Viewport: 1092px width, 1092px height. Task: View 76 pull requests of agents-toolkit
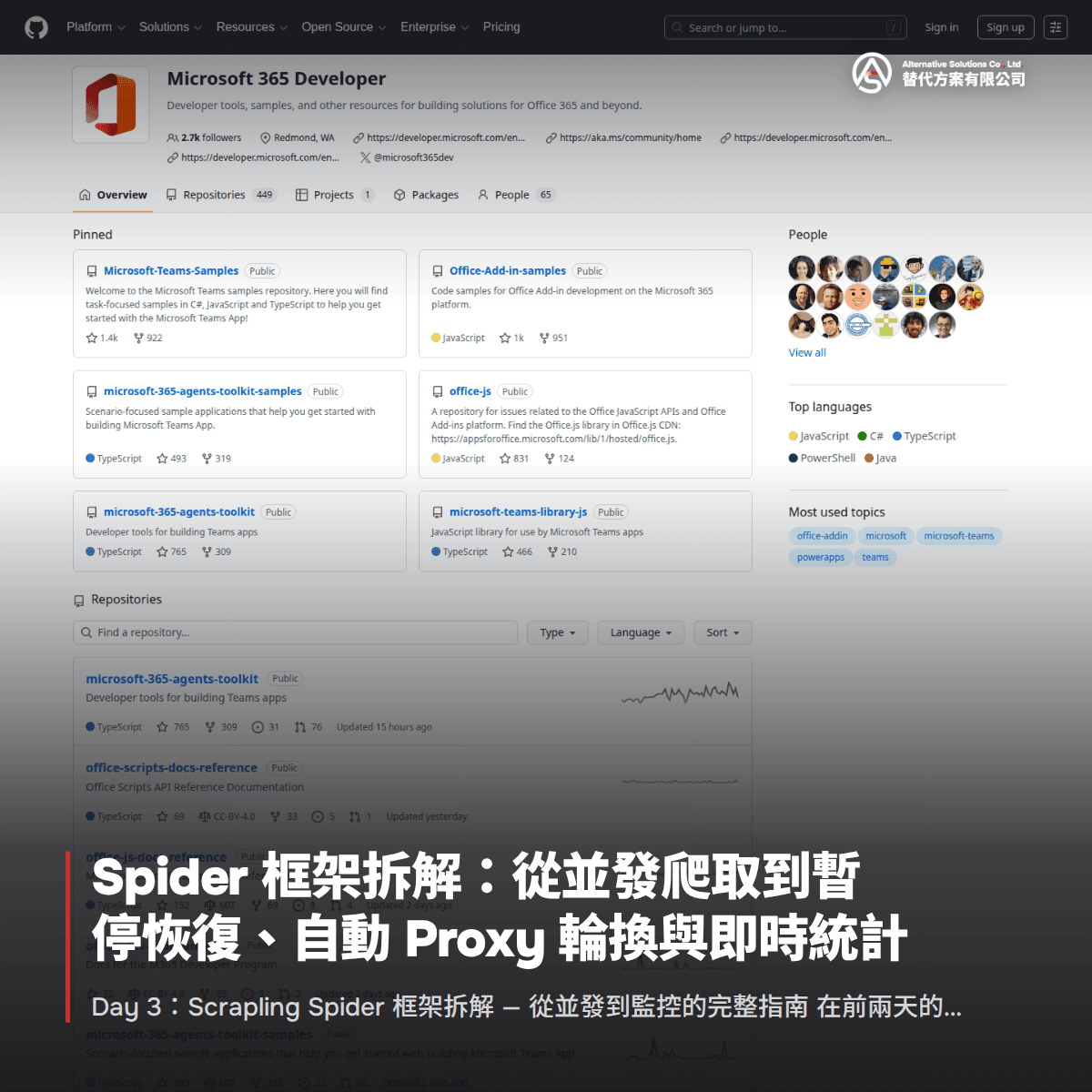click(308, 727)
